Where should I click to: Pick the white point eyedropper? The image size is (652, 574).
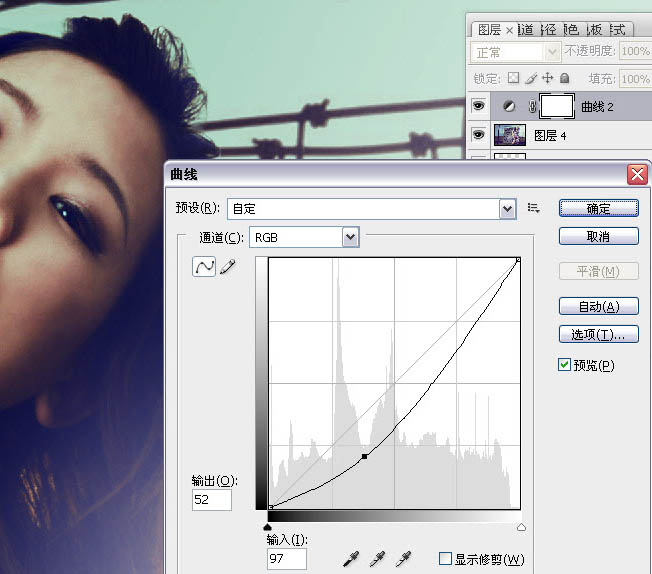pyautogui.click(x=403, y=558)
